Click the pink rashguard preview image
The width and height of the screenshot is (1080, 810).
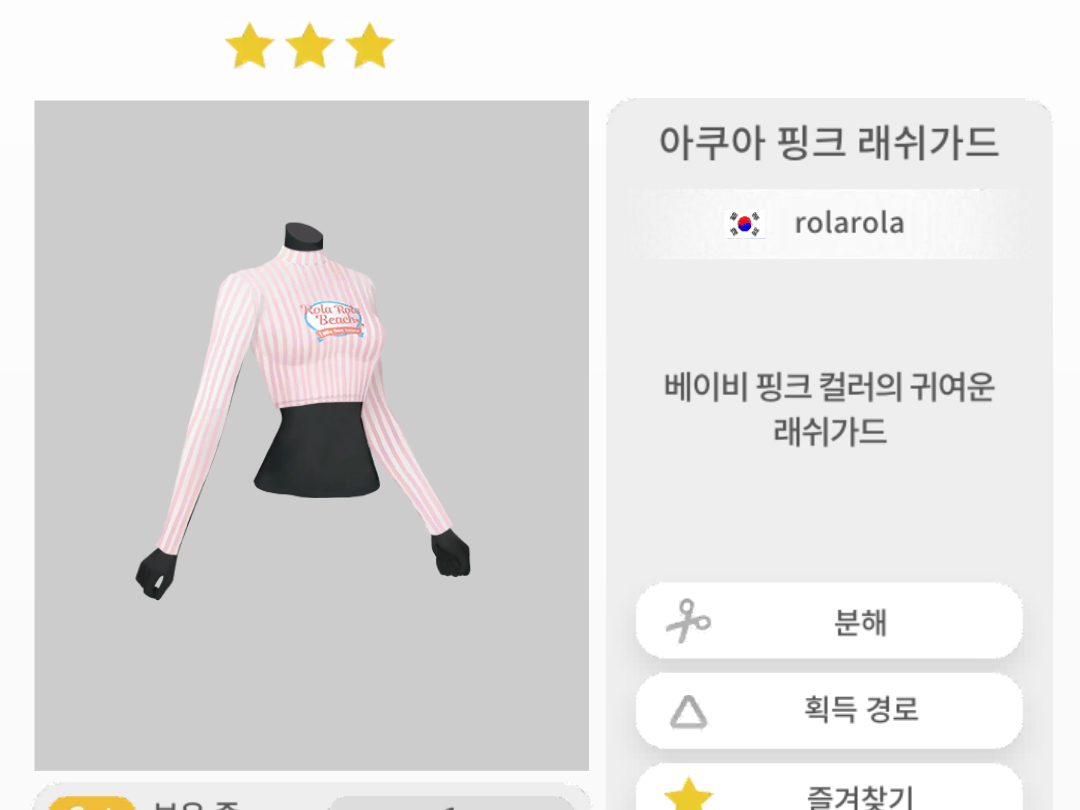(x=311, y=435)
